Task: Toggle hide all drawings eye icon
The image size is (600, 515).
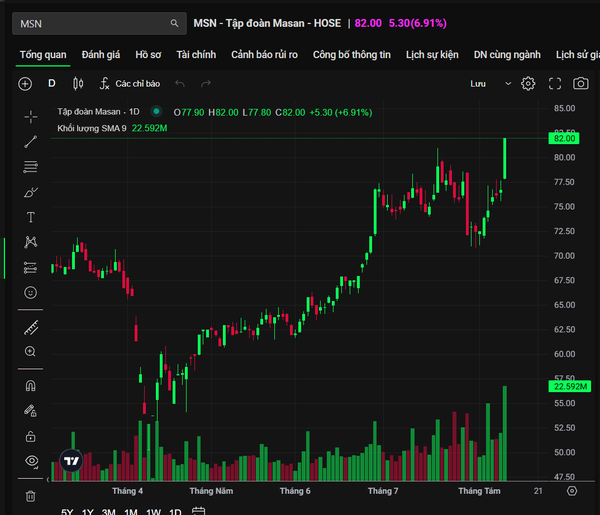Action: point(31,461)
